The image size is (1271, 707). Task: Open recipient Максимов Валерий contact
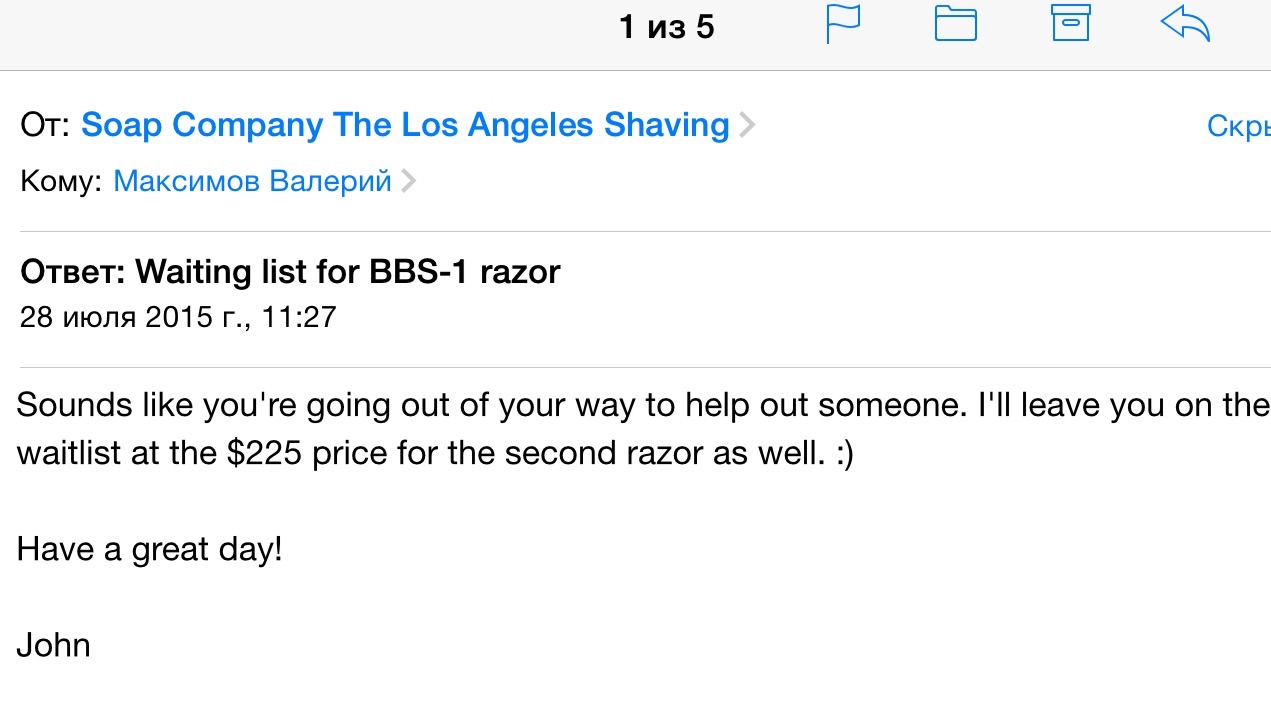click(252, 182)
